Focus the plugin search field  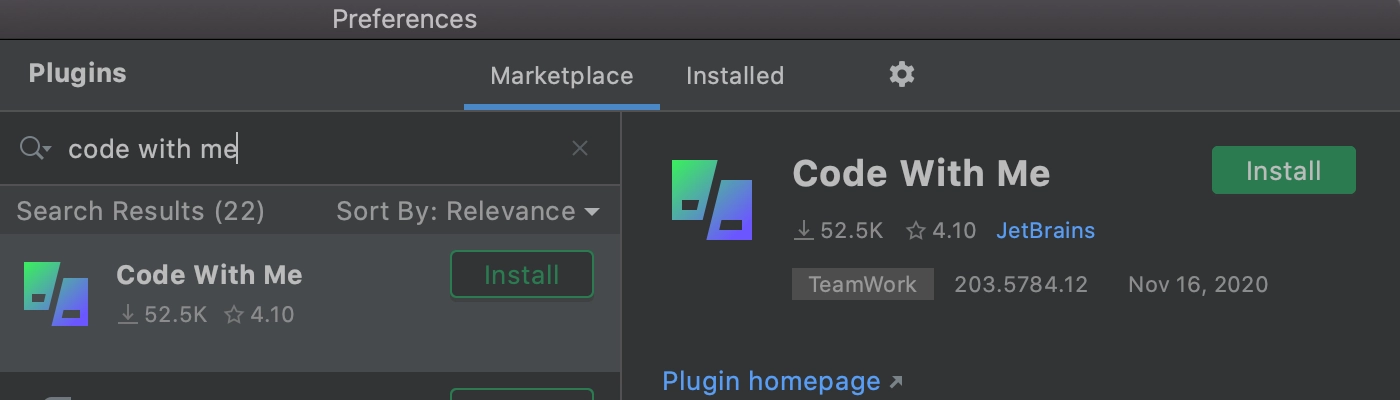click(310, 149)
